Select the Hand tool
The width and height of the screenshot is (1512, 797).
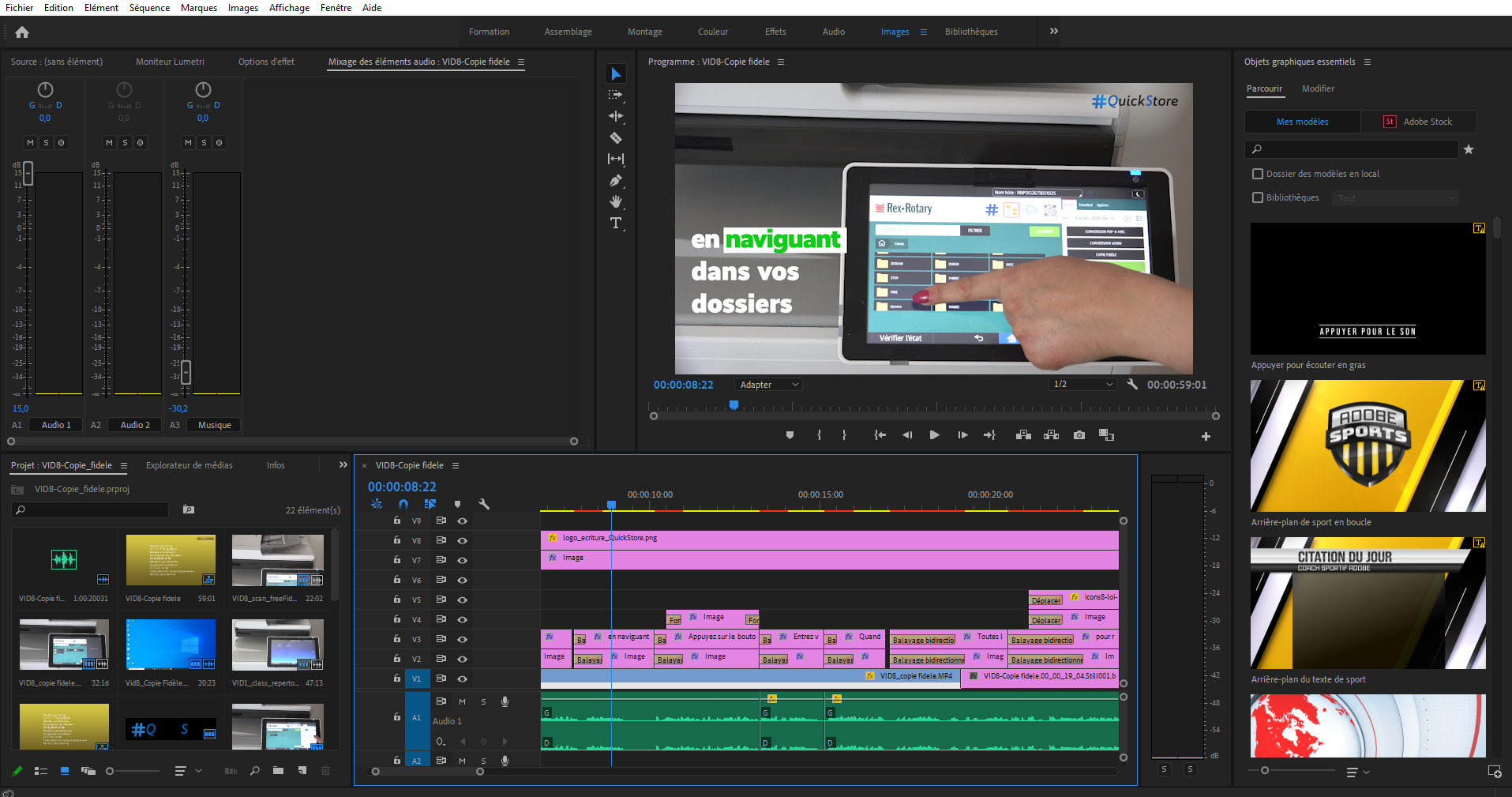(616, 202)
